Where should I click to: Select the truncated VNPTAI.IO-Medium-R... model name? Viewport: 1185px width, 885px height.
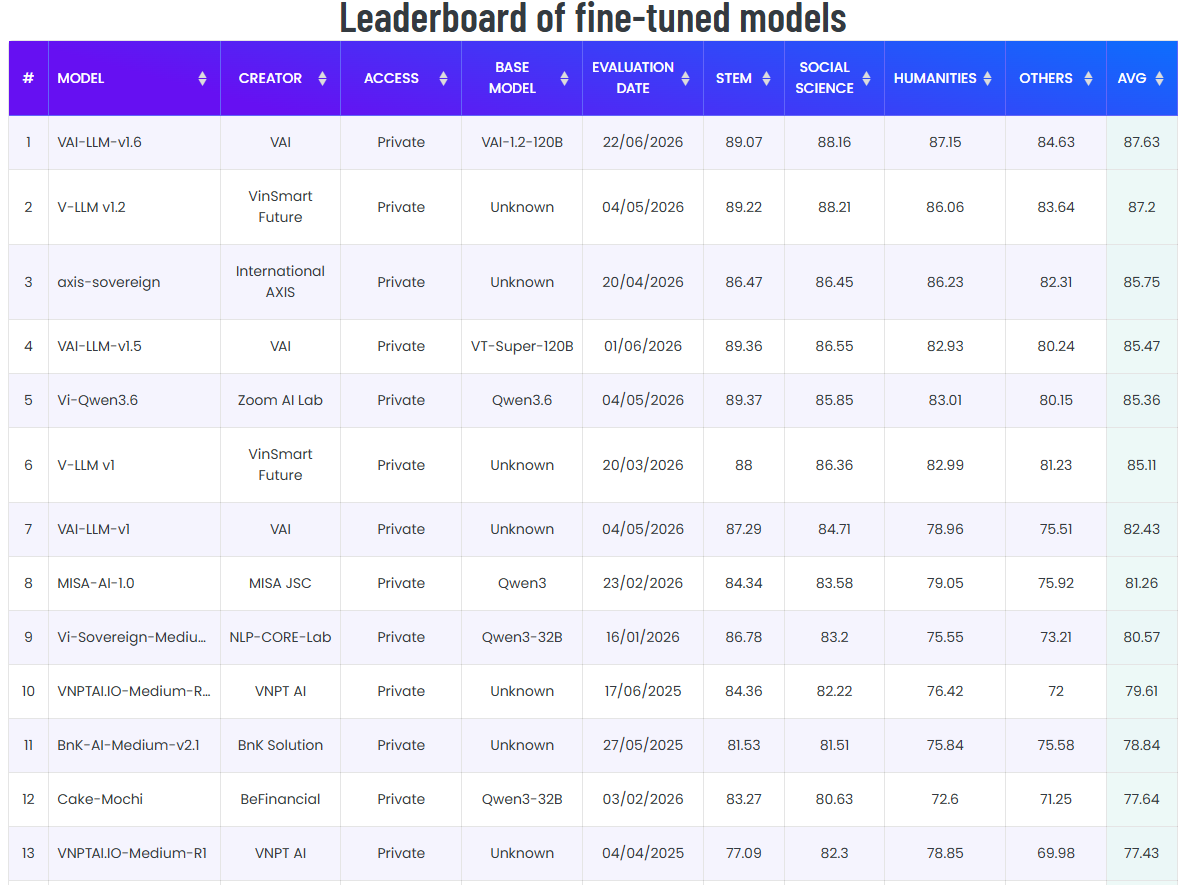134,691
